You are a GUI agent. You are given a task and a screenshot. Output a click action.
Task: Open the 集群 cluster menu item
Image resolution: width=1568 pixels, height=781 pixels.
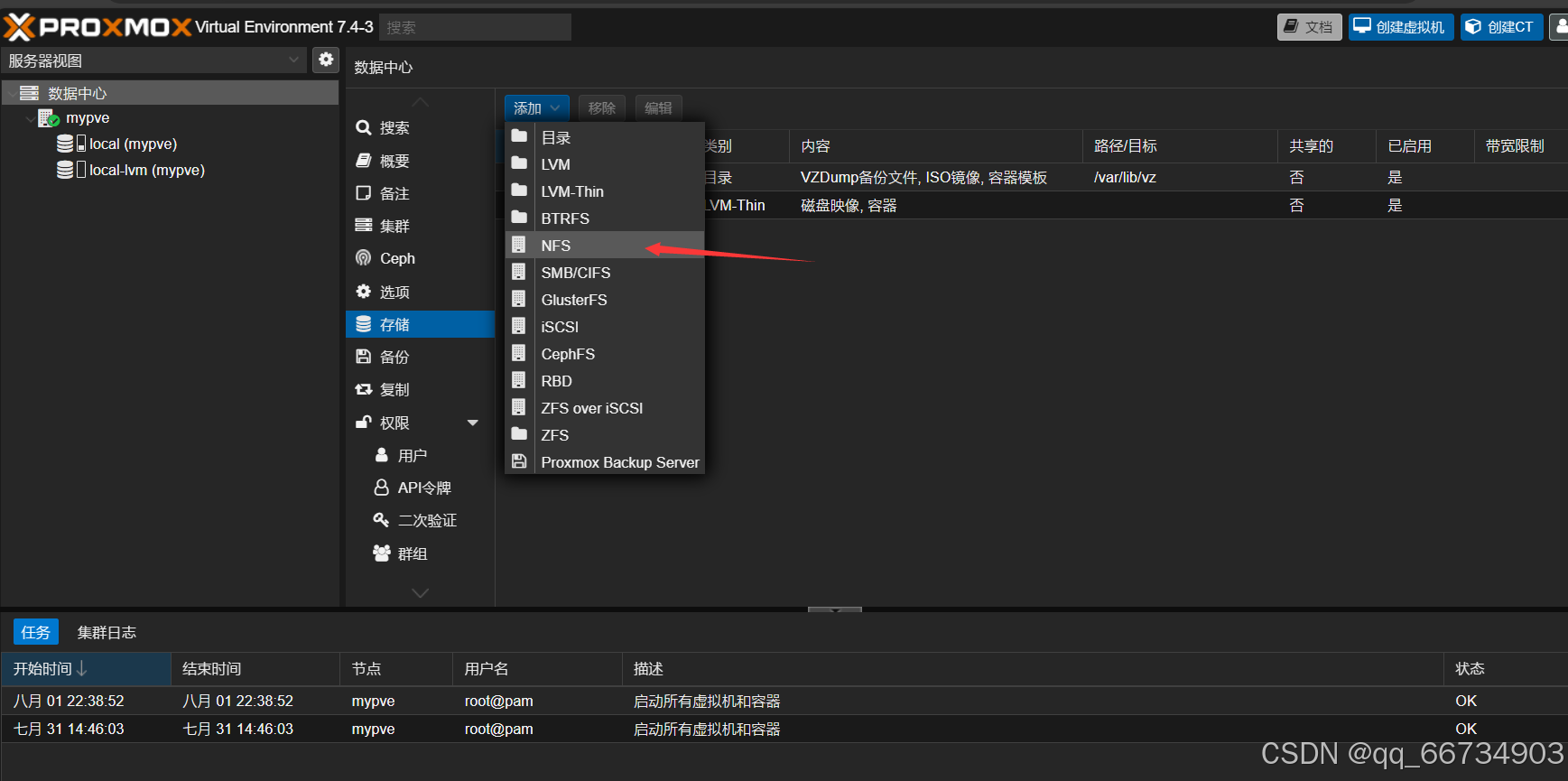click(420, 226)
